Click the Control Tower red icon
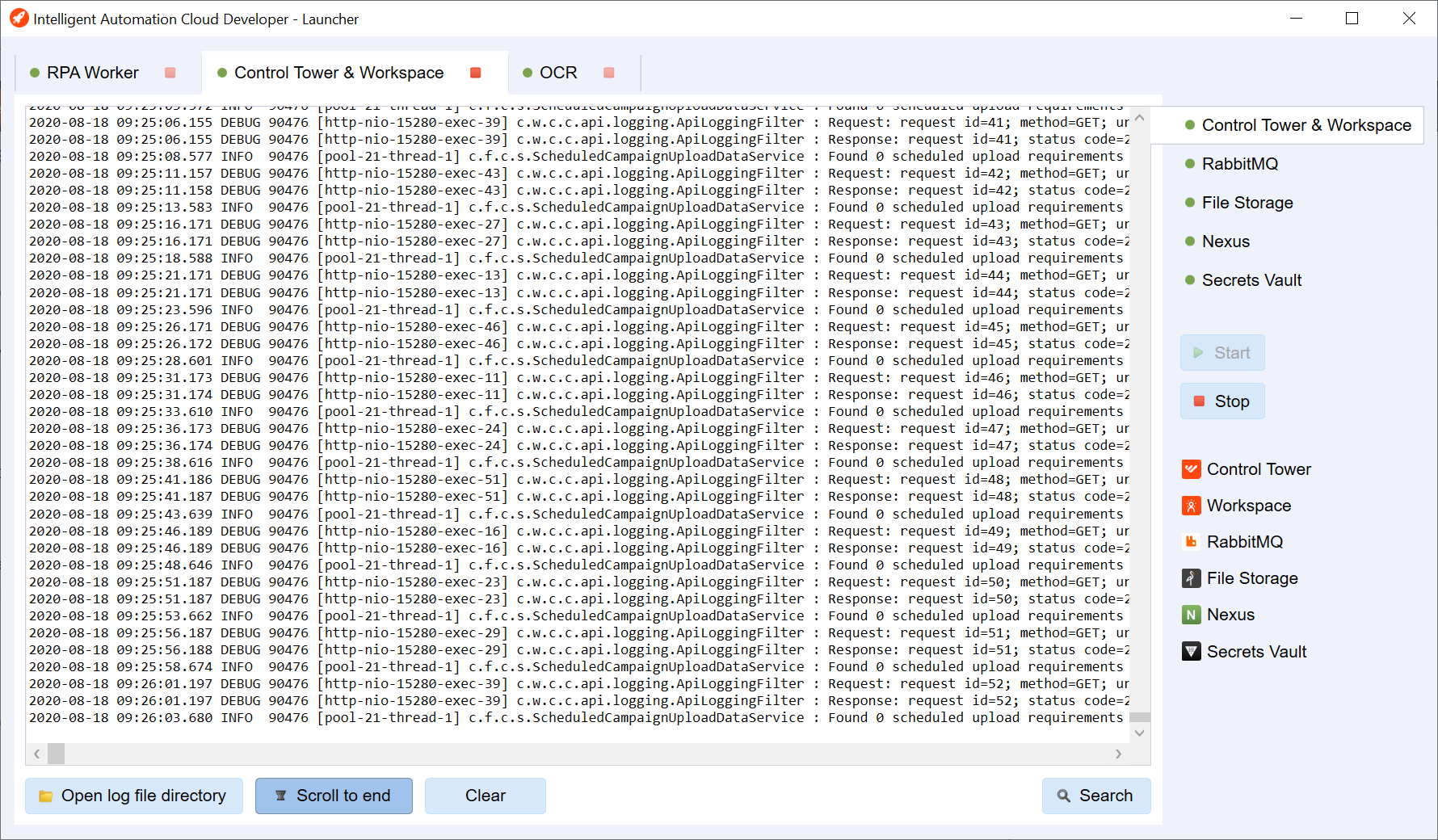 [1191, 469]
